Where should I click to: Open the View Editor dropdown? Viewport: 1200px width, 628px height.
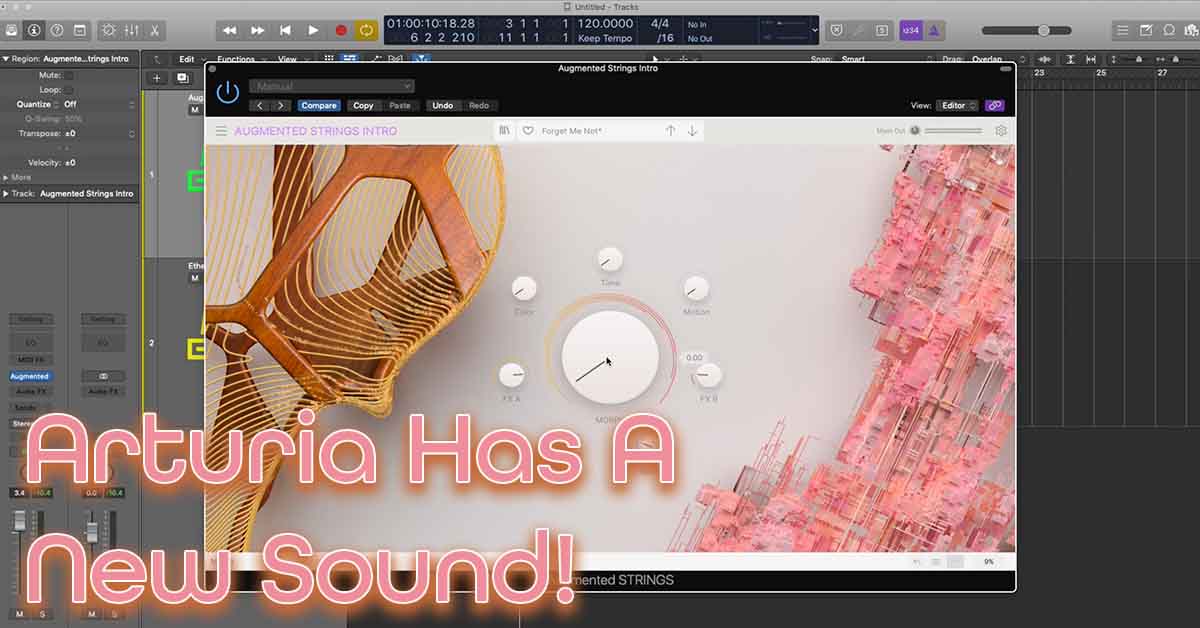click(958, 105)
